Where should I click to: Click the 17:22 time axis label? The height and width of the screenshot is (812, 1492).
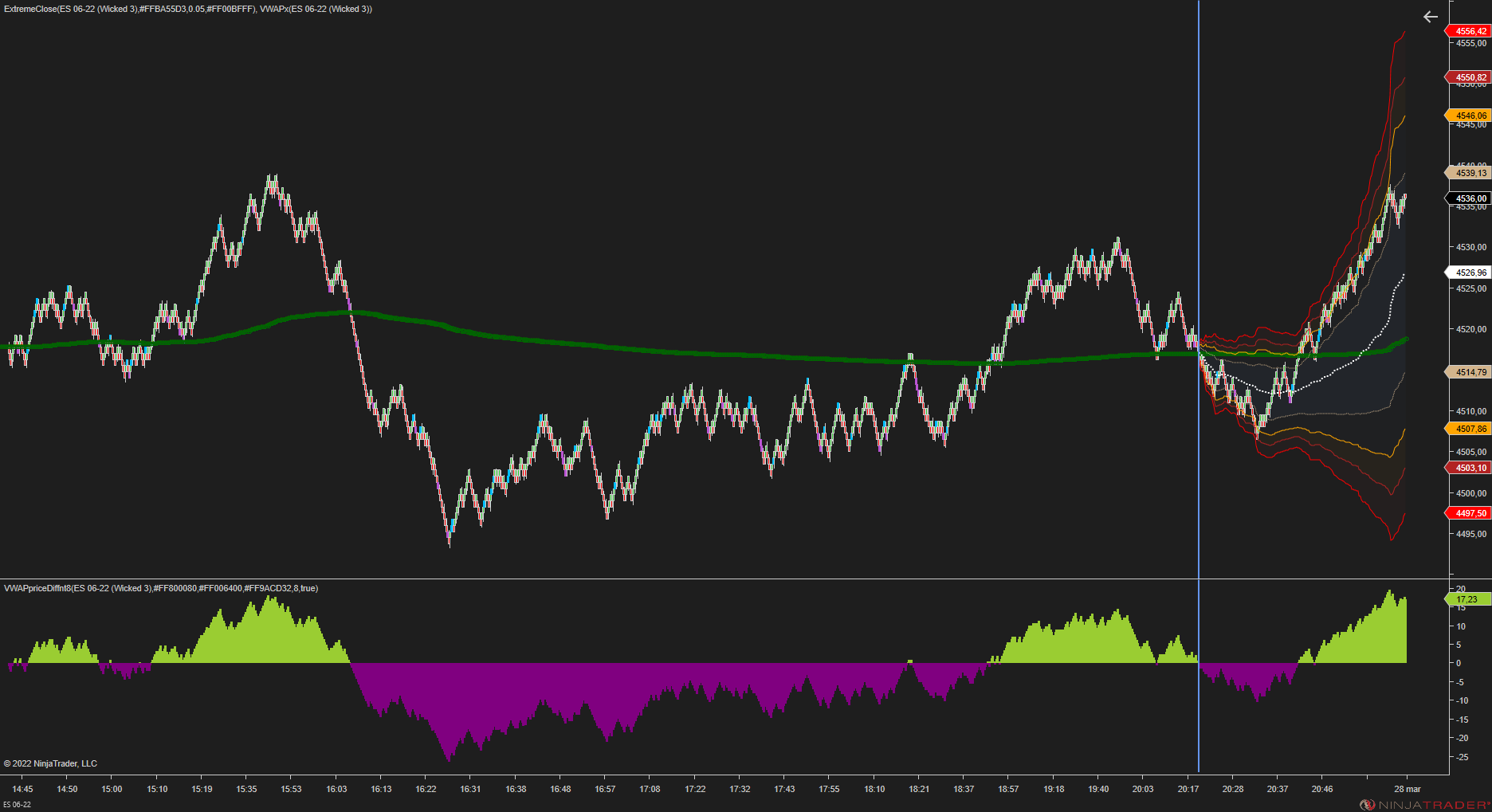point(695,789)
